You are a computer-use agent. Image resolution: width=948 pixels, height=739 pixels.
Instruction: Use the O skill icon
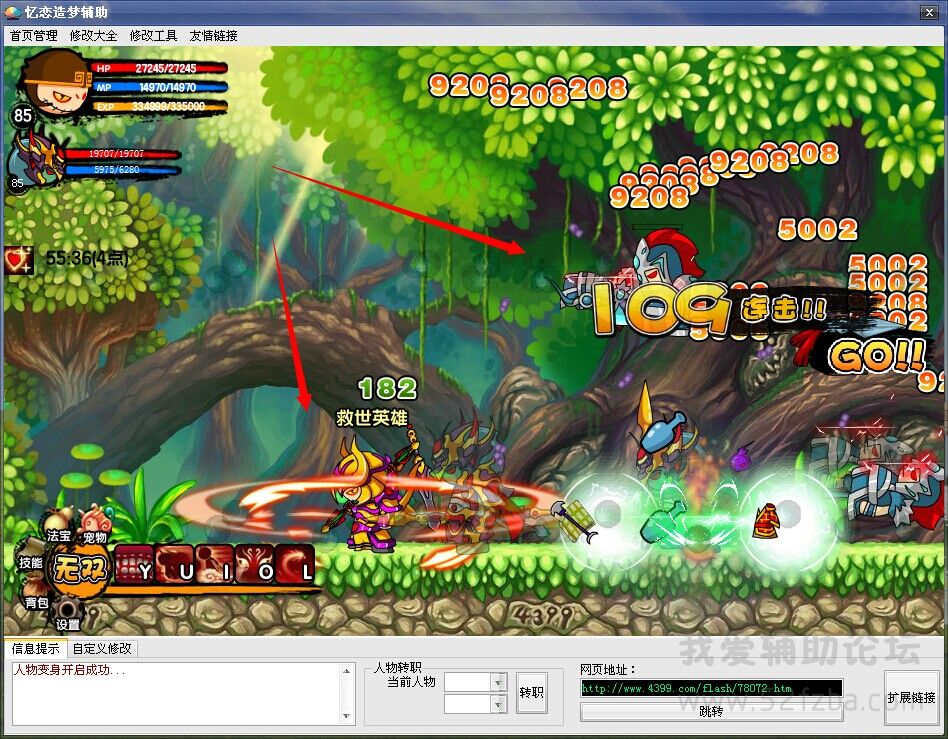tap(255, 564)
